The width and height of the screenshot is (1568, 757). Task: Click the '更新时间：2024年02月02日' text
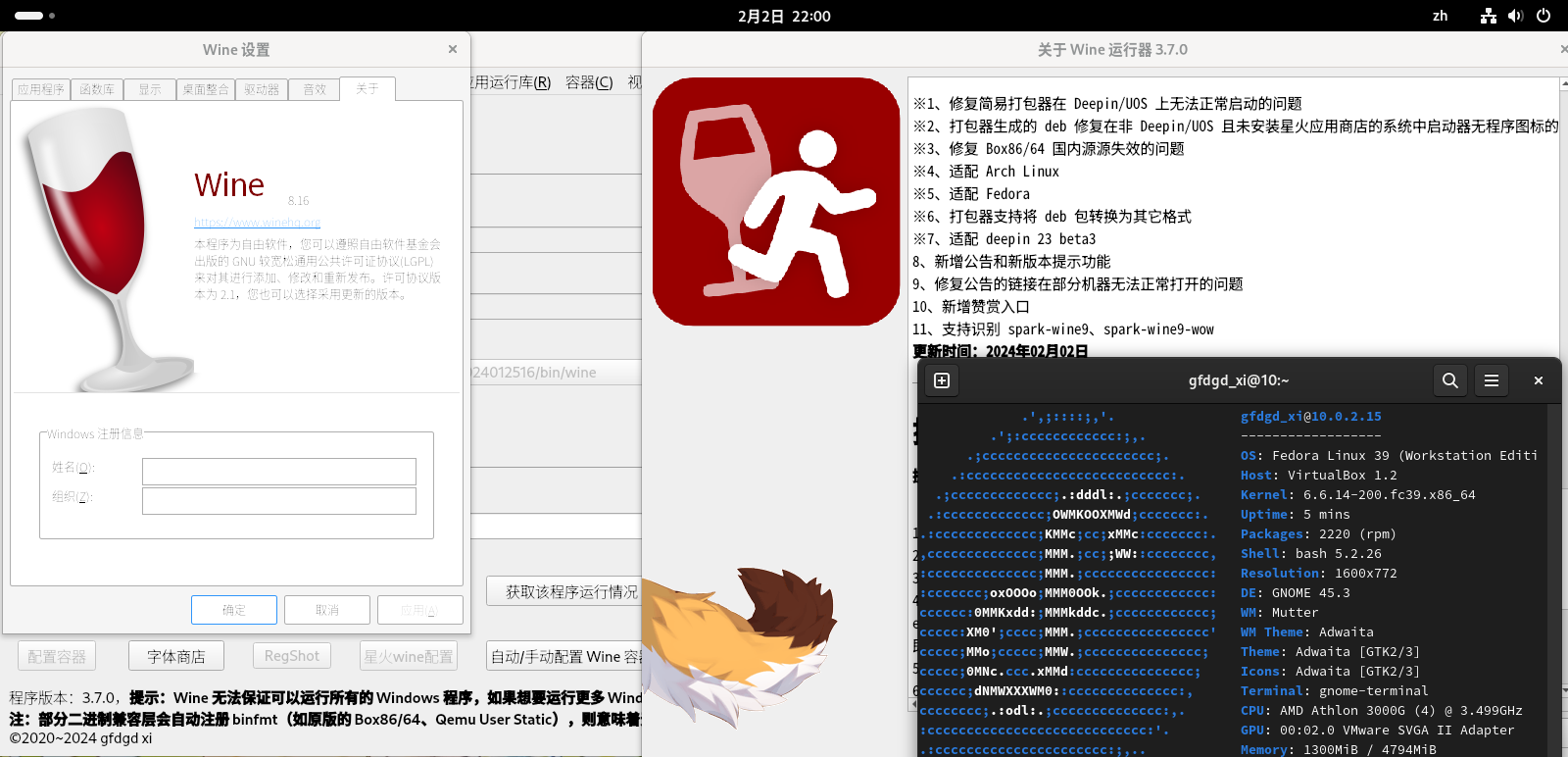[x=1001, y=351]
